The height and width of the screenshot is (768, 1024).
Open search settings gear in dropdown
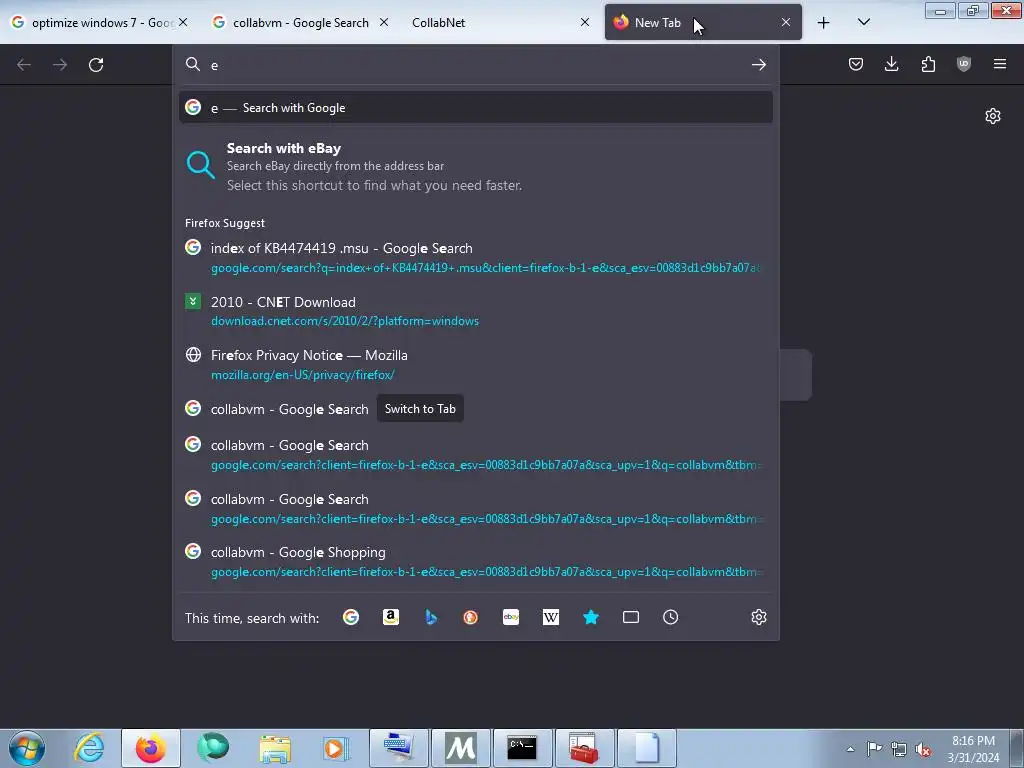(758, 617)
